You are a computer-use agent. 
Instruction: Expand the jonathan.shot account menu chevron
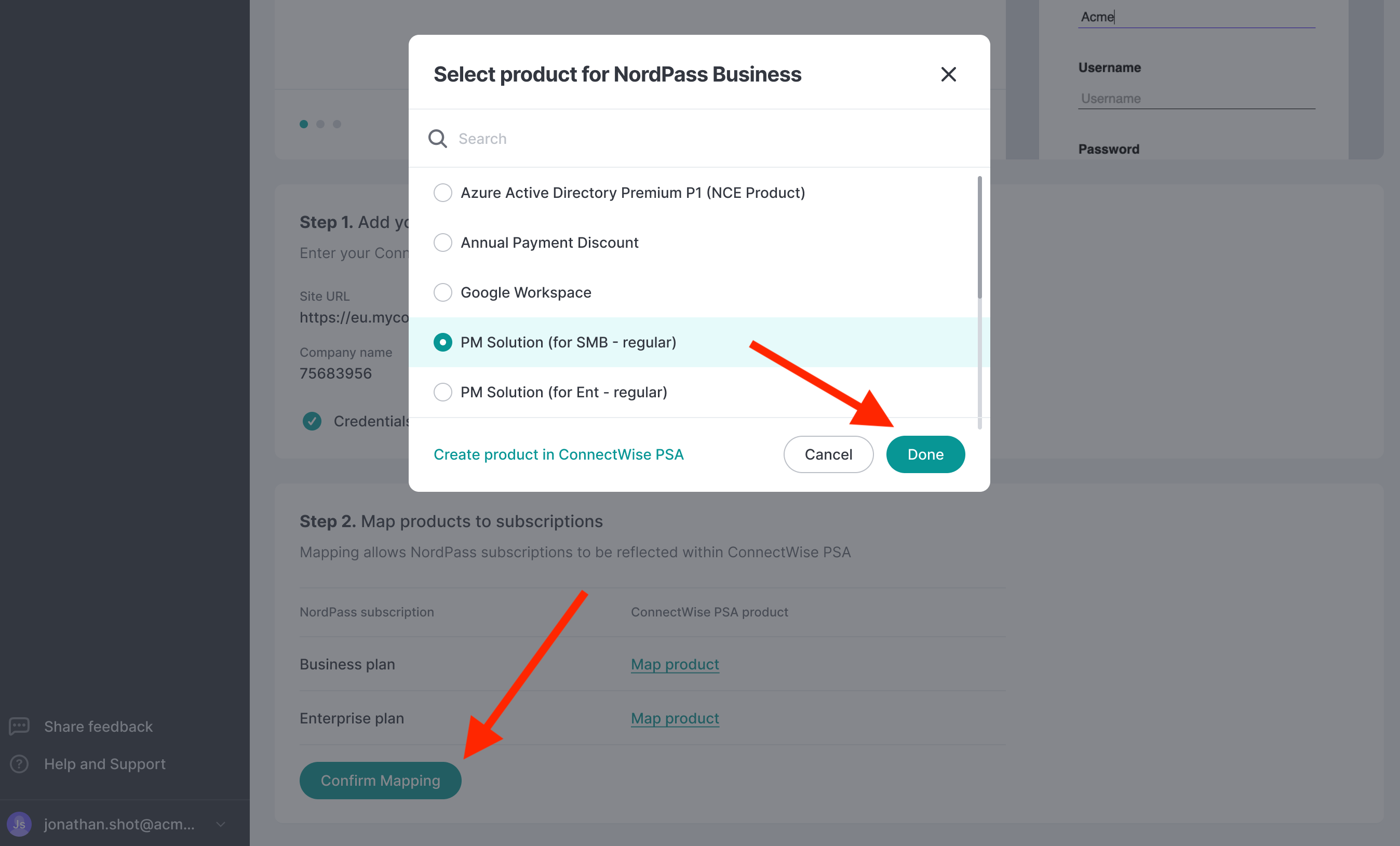221,824
